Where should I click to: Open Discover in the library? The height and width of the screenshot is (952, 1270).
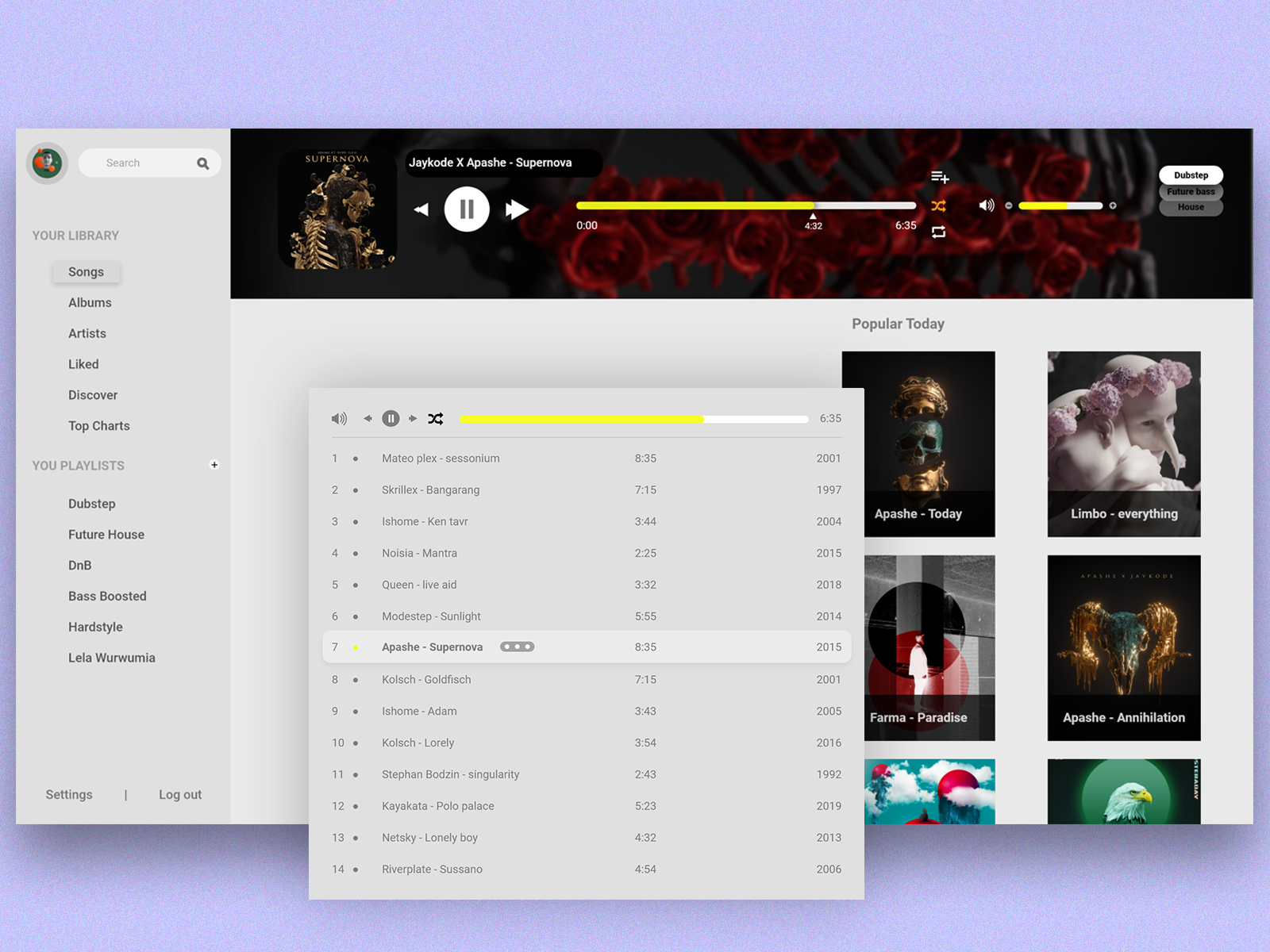click(x=93, y=395)
